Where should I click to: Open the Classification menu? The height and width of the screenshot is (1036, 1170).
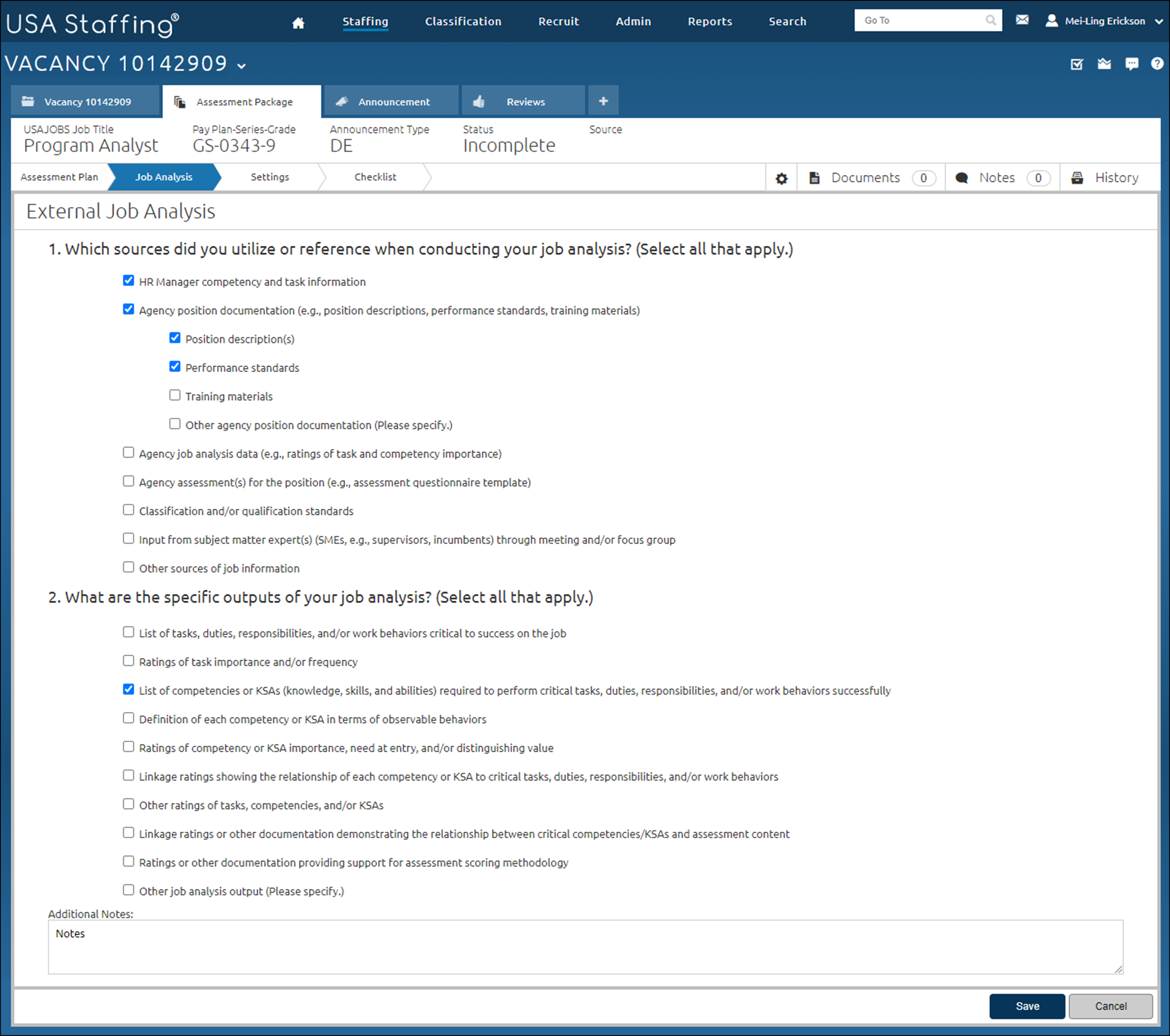click(x=463, y=22)
